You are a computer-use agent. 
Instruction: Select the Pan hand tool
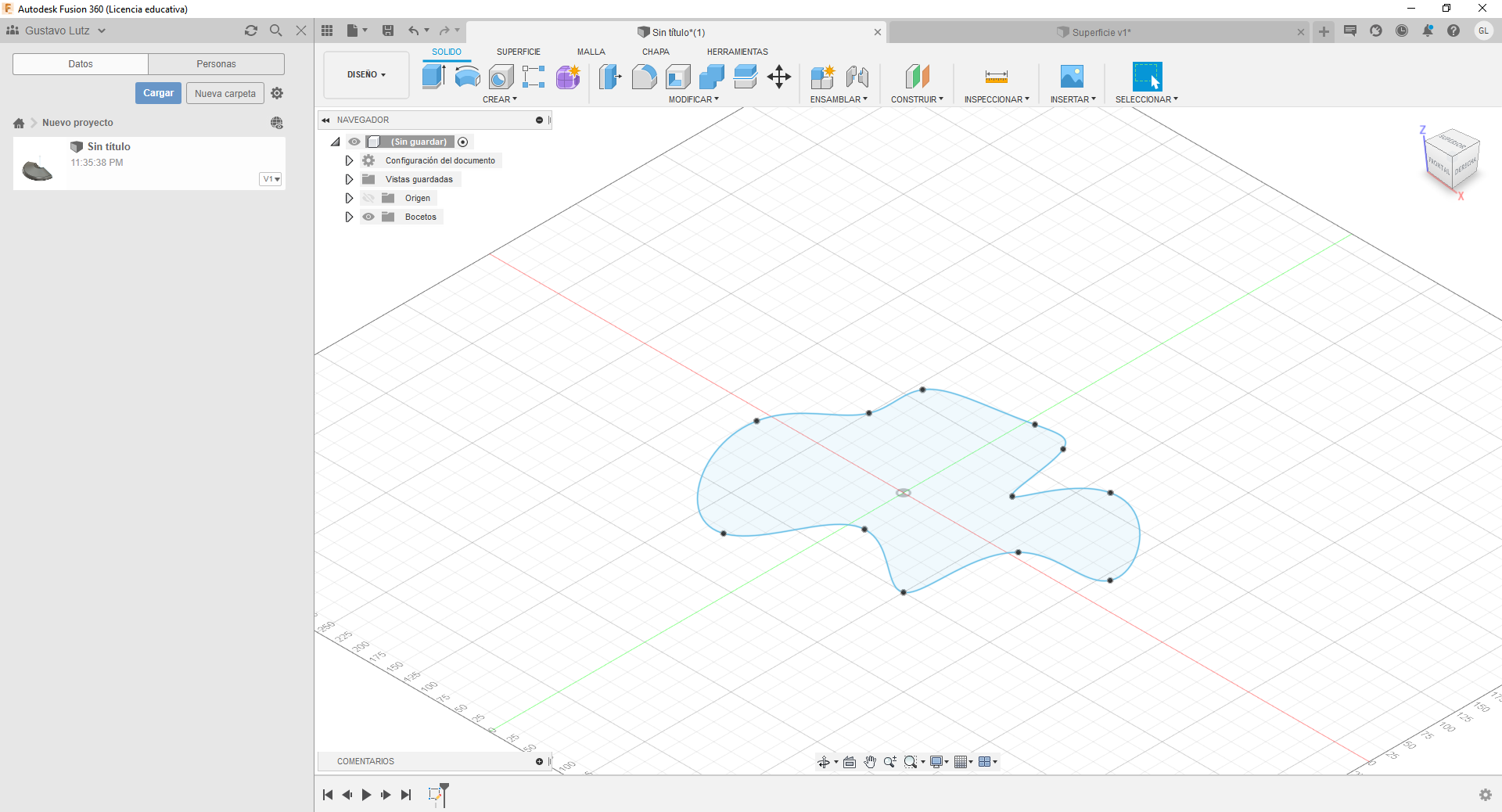pos(870,762)
